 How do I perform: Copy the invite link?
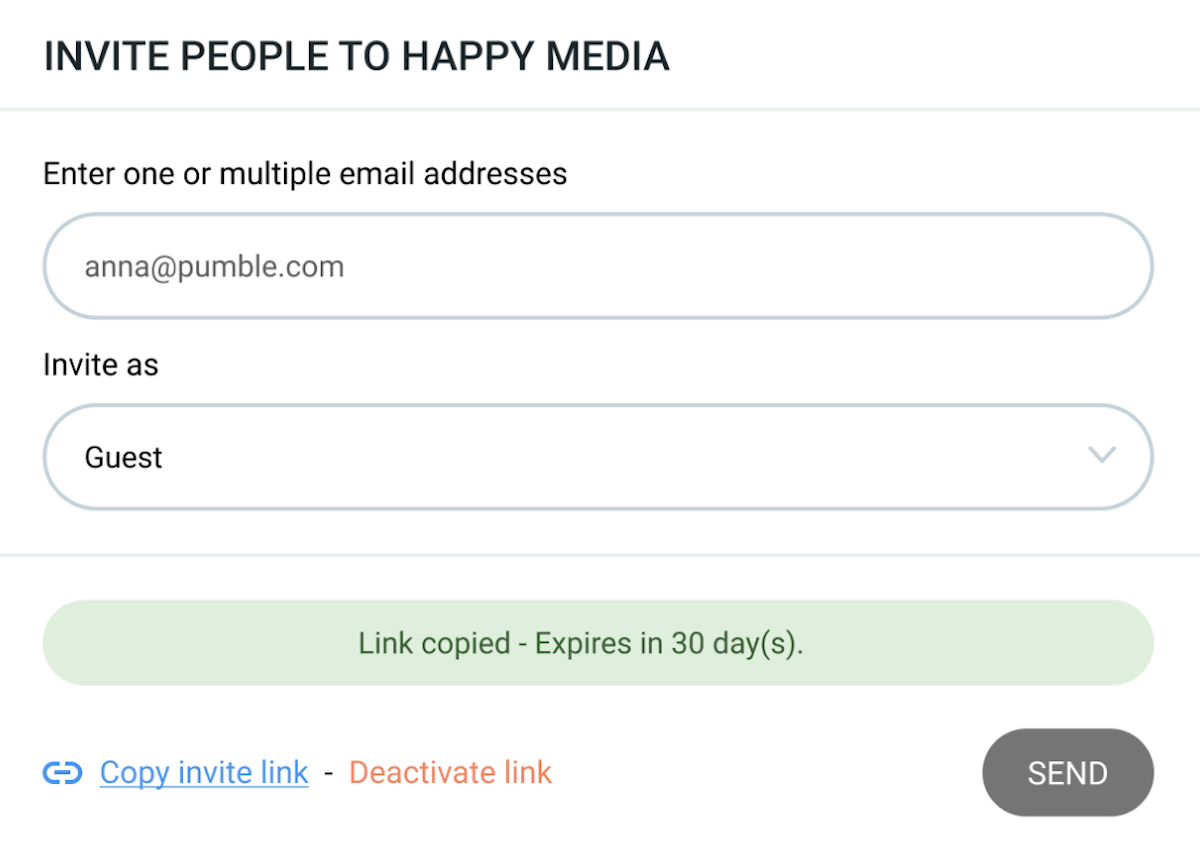coord(204,773)
